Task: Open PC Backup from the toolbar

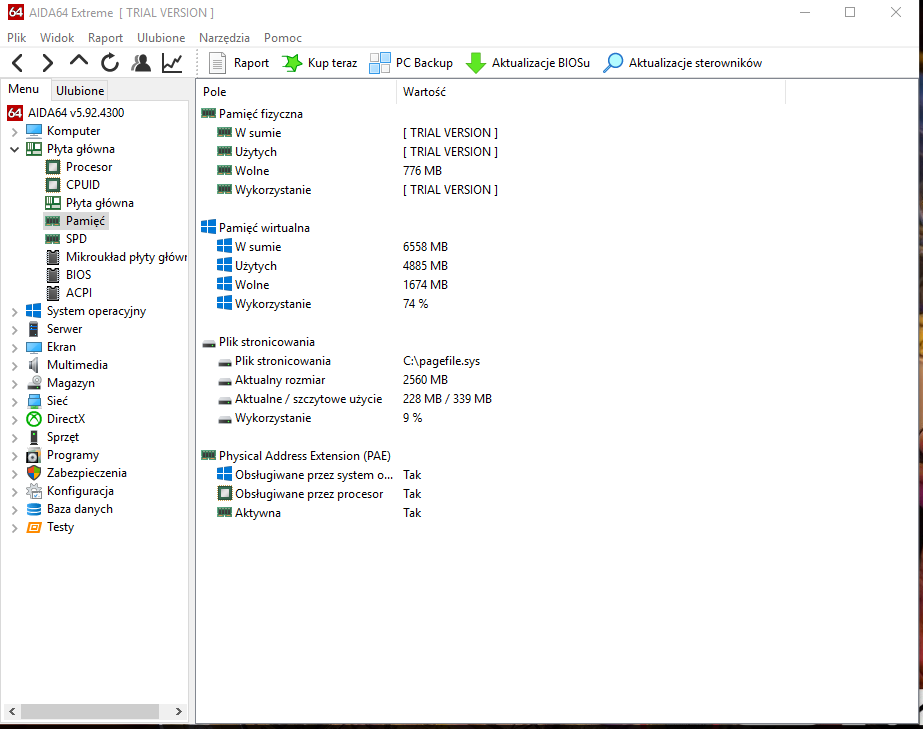Action: (411, 62)
